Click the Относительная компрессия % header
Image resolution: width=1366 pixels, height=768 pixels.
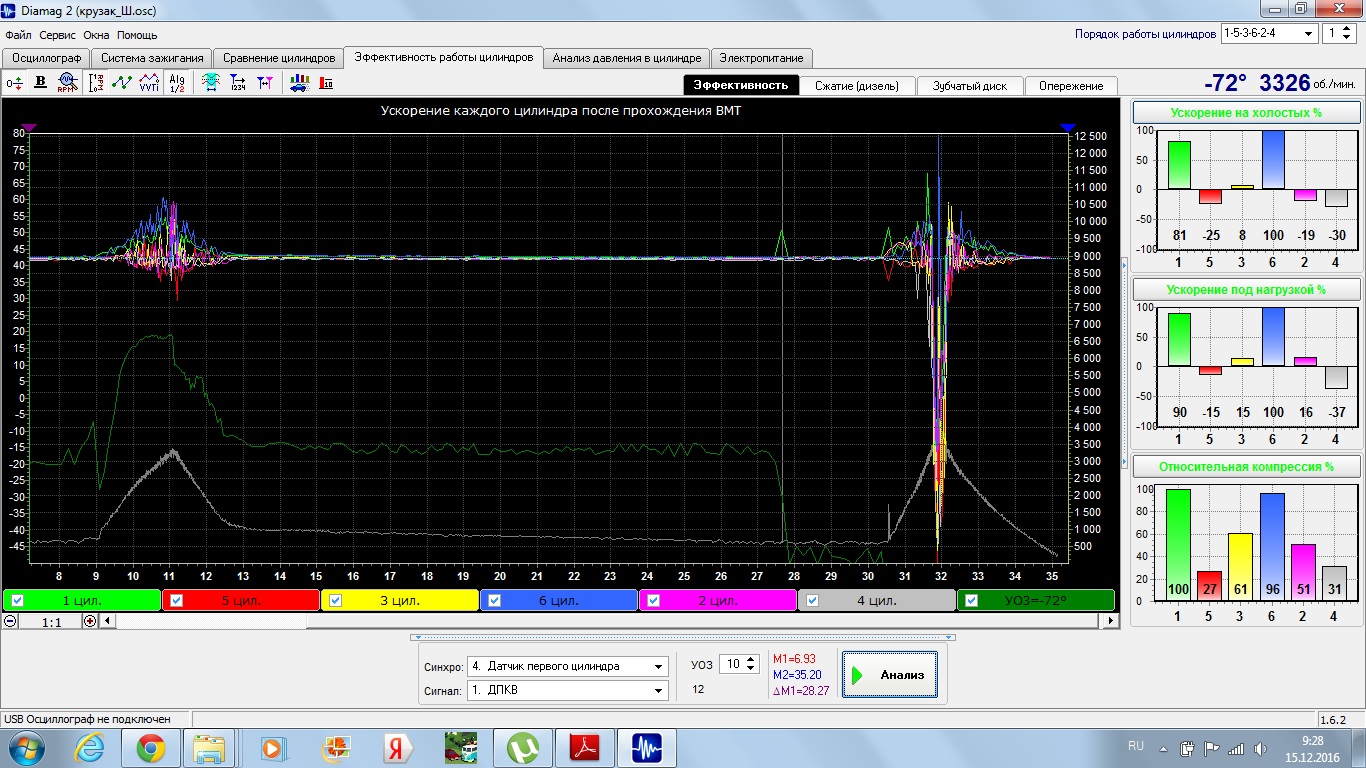point(1246,466)
